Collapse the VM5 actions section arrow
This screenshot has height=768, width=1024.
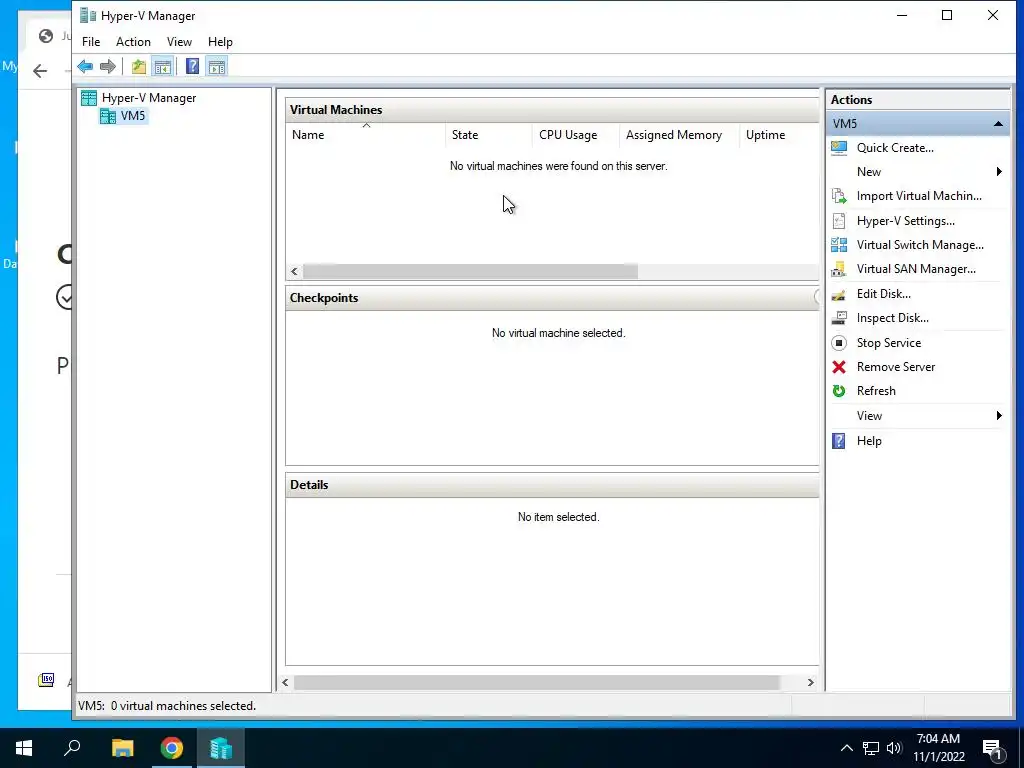tap(998, 124)
